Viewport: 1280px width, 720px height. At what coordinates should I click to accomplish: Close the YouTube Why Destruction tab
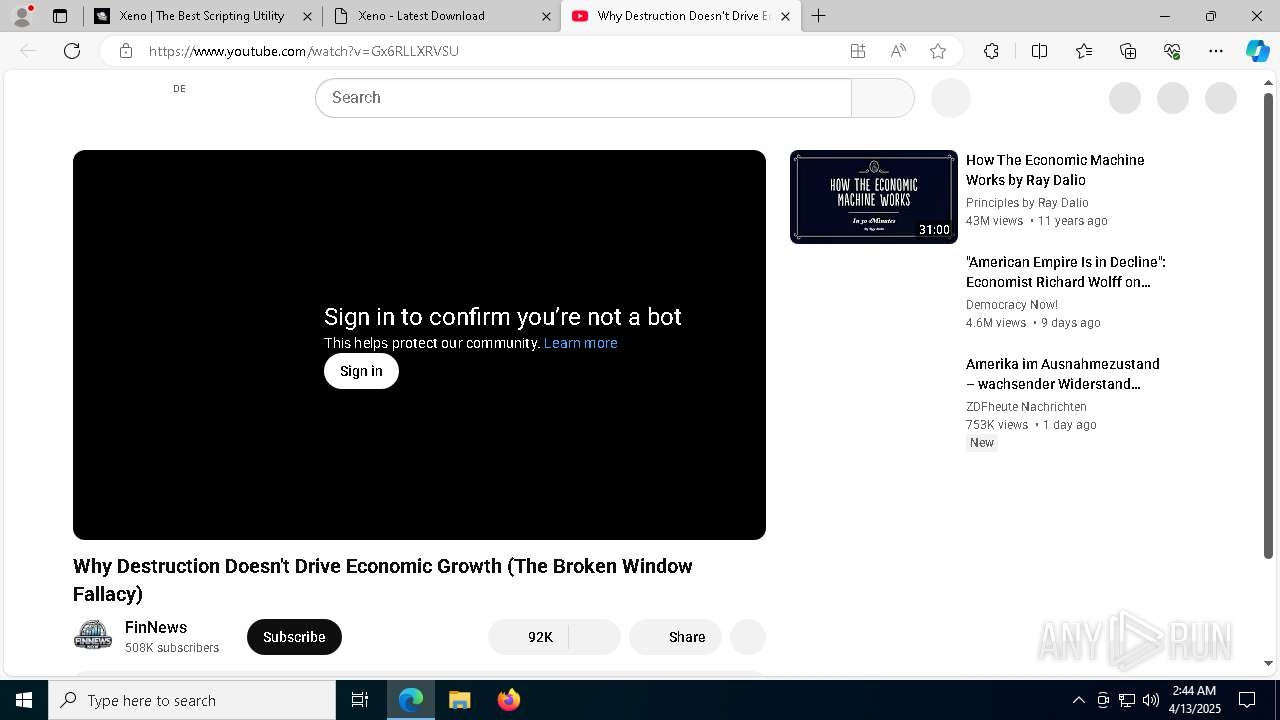pyautogui.click(x=785, y=16)
